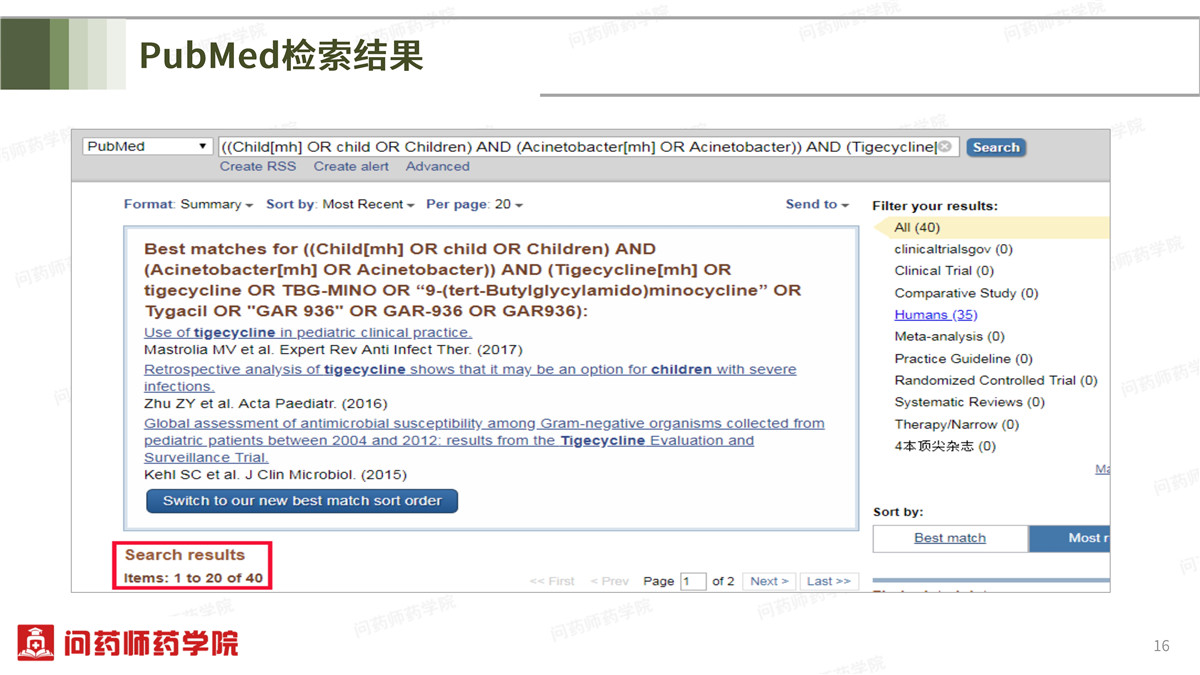Image resolution: width=1200 pixels, height=675 pixels.
Task: Switch to the Most recent sort tab
Action: click(x=1070, y=538)
